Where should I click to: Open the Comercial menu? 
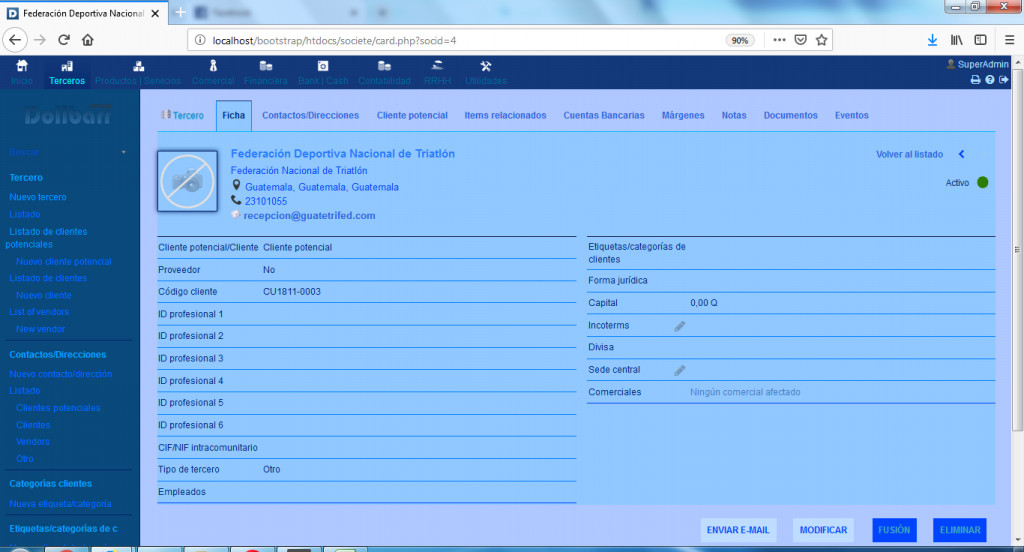pyautogui.click(x=213, y=73)
